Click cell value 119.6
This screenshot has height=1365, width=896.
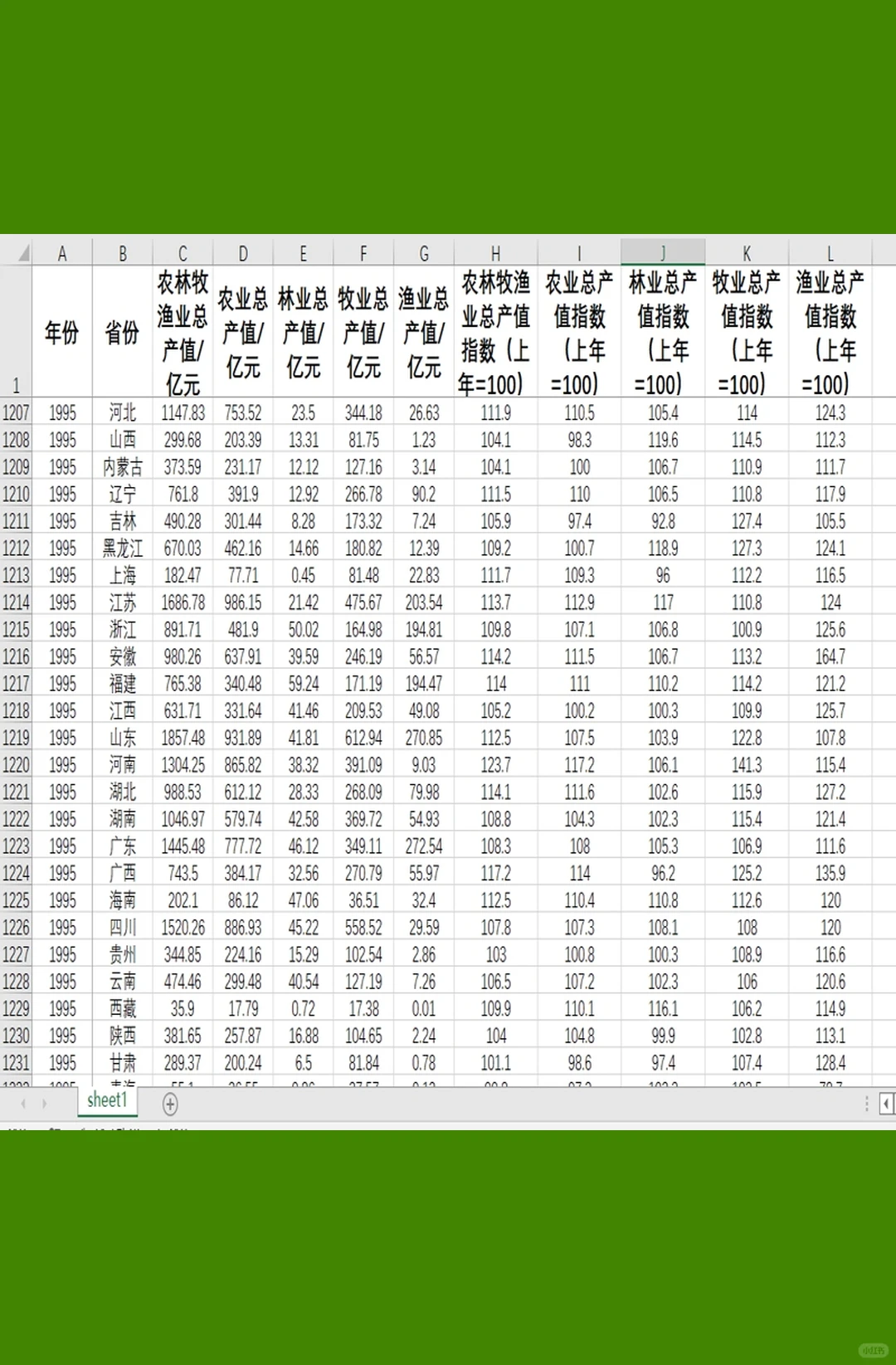tap(663, 440)
